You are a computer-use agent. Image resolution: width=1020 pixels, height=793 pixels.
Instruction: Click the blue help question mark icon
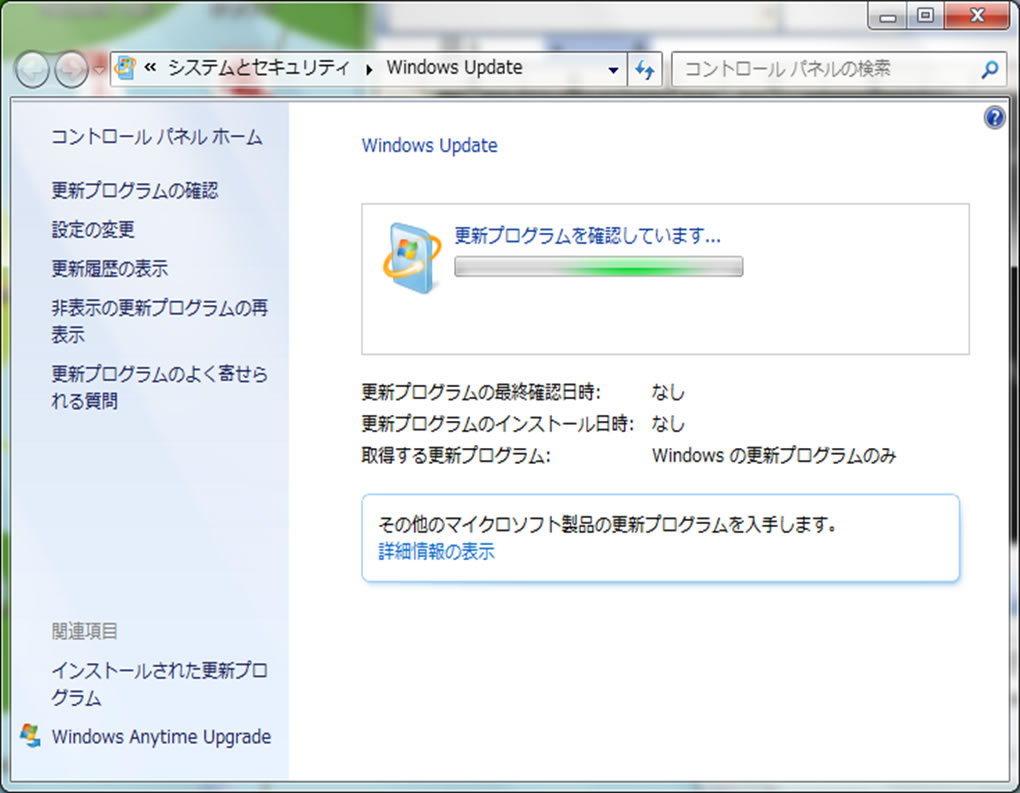[994, 118]
